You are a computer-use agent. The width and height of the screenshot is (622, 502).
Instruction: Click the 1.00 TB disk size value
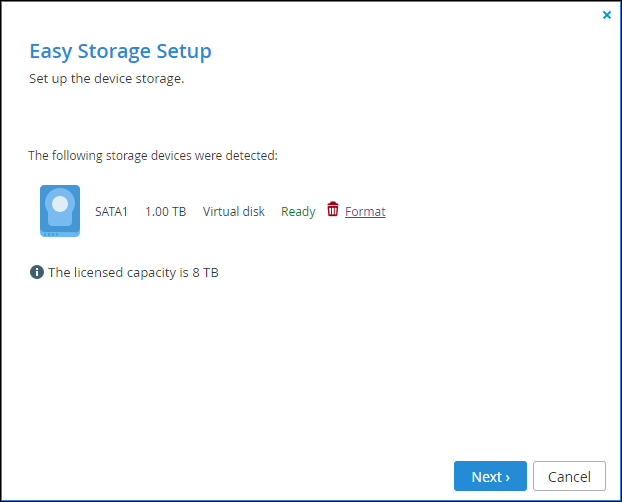point(165,212)
